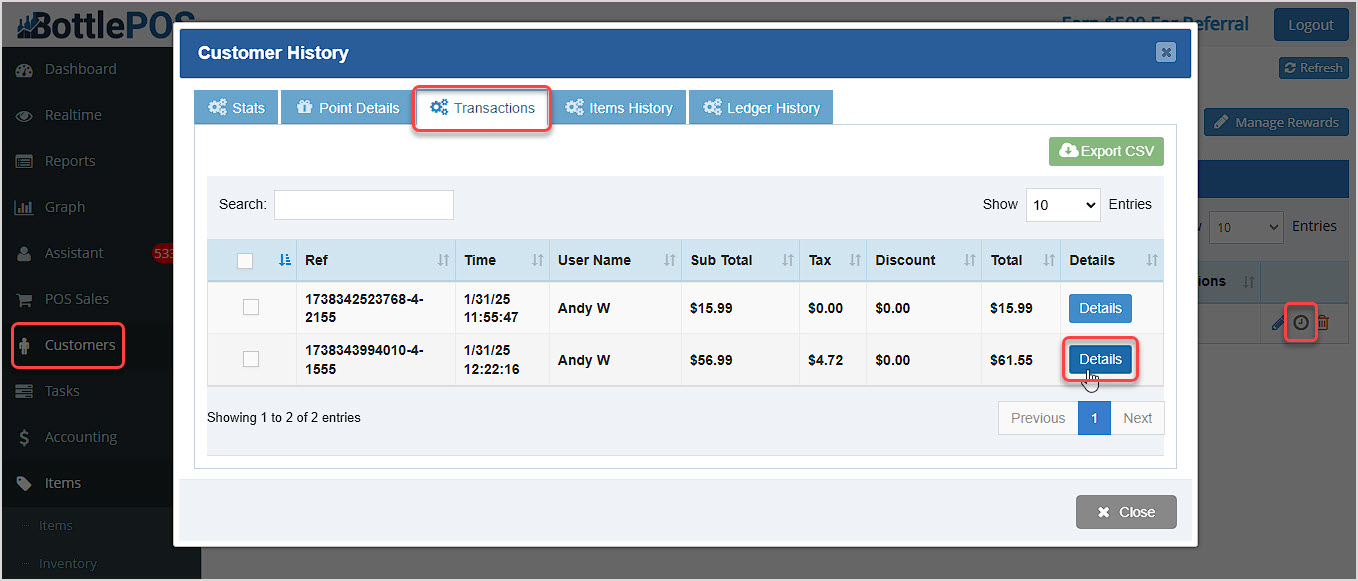This screenshot has height=581, width=1358.
Task: Open Realtime using the eye icon
Action: (x=24, y=115)
